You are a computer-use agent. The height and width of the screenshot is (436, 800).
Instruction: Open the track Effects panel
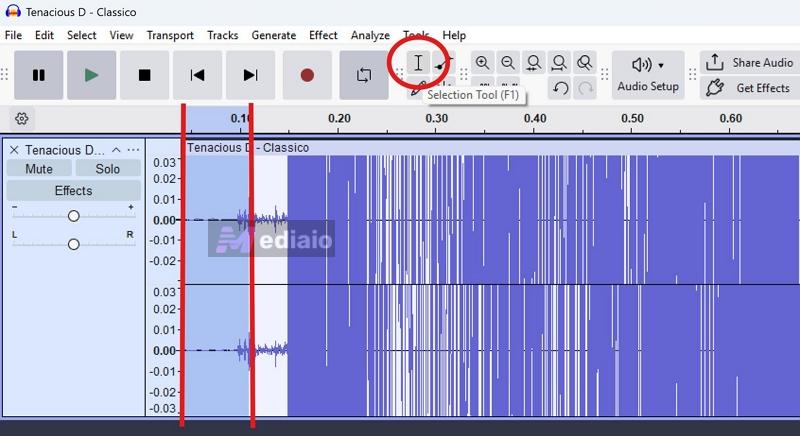73,191
